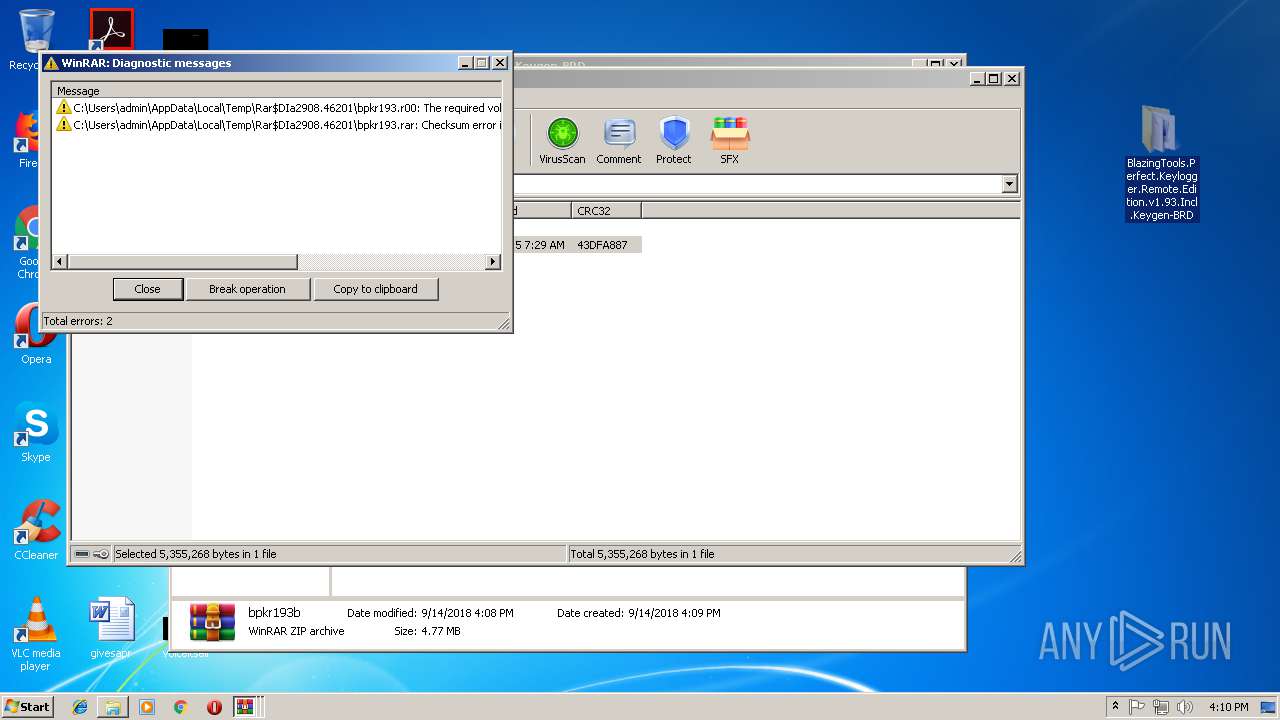
Task: Open the CCleaner desktop shortcut
Action: (36, 530)
